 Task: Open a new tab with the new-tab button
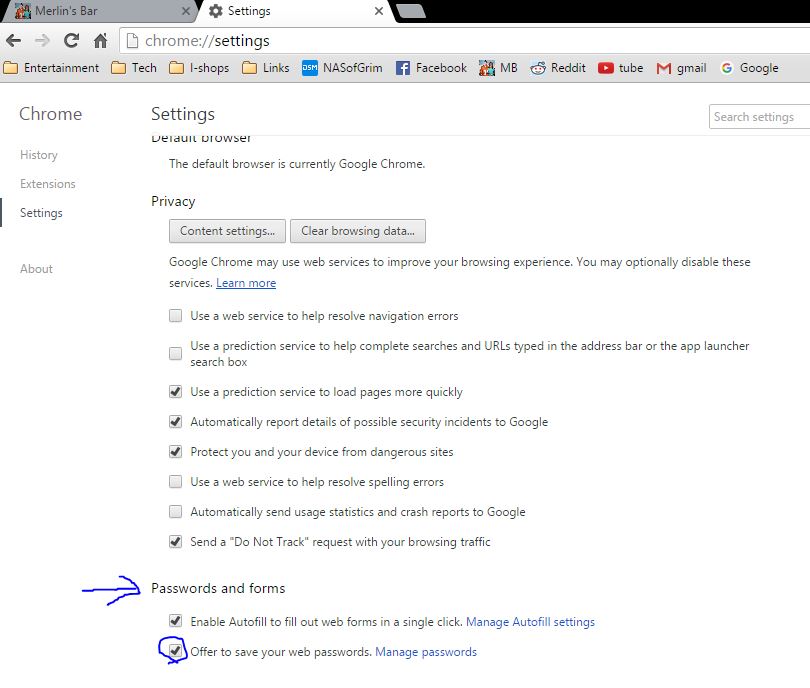[411, 11]
